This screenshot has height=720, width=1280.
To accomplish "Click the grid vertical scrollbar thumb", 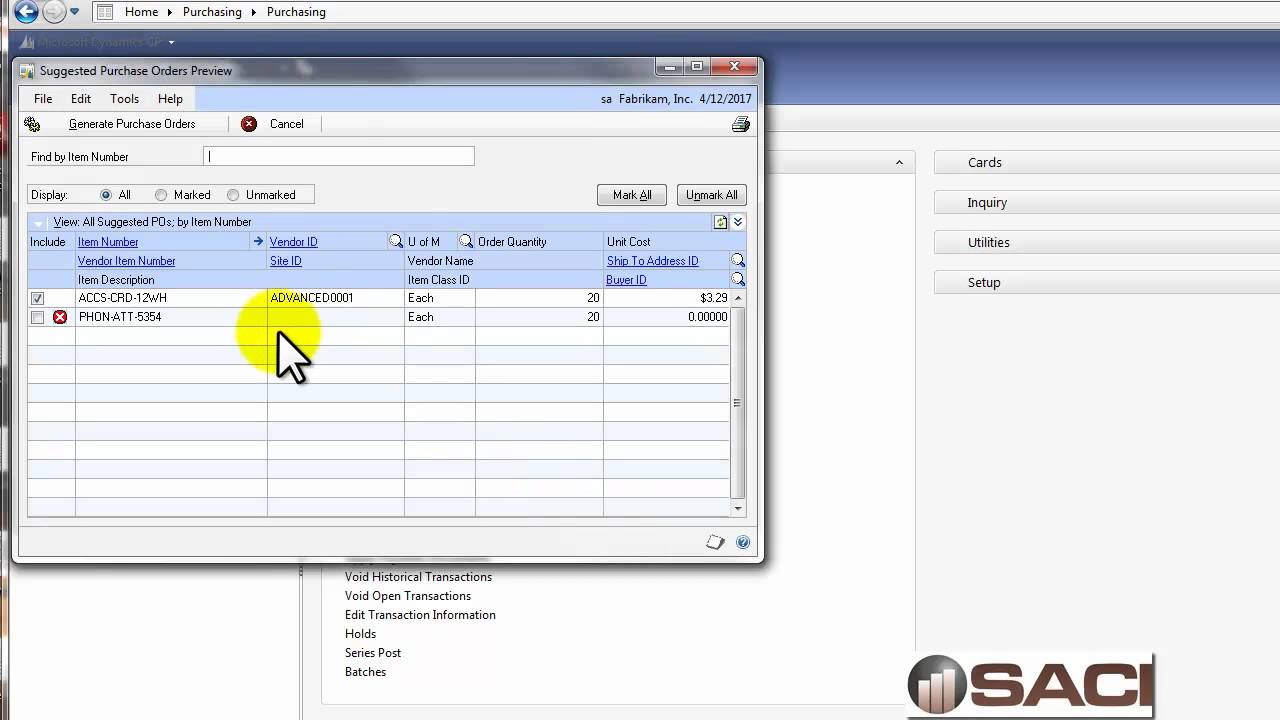I will (x=738, y=403).
